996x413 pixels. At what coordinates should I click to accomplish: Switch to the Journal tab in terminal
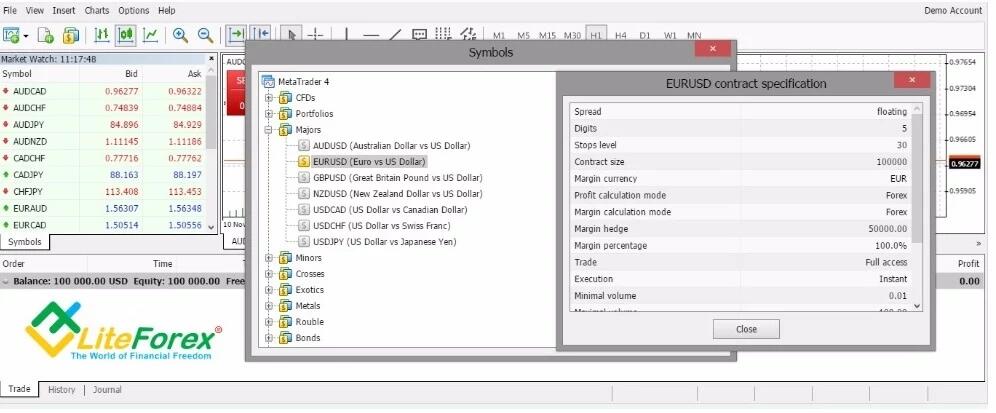(107, 389)
